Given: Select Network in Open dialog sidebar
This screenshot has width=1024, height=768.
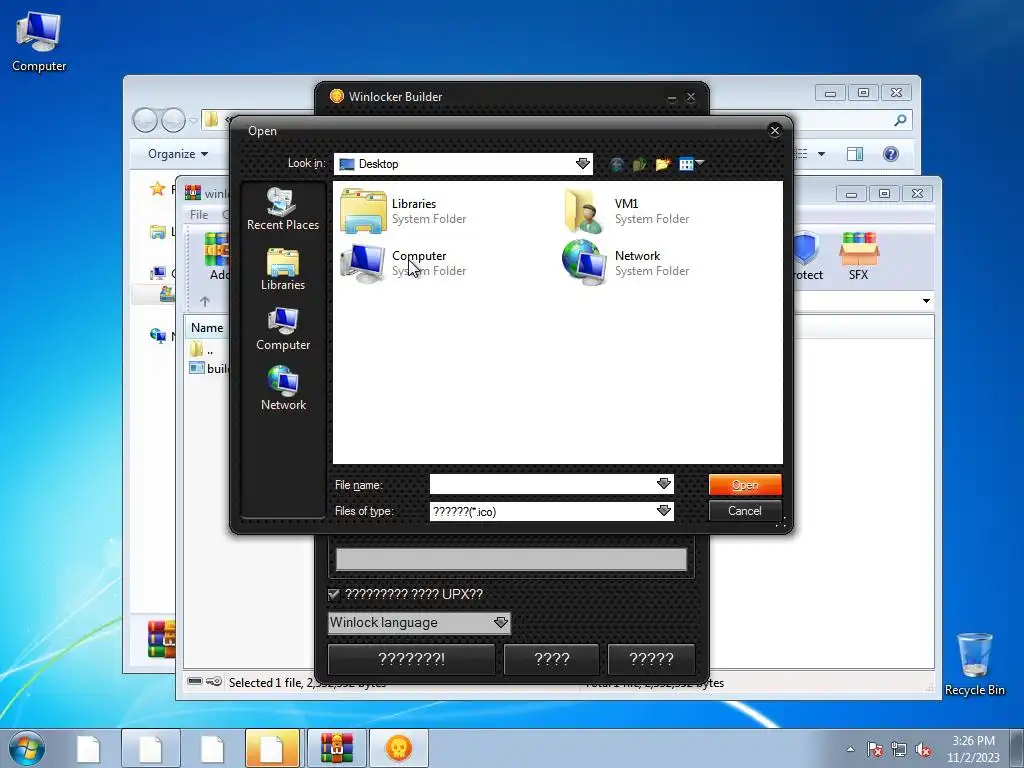Looking at the screenshot, I should pyautogui.click(x=283, y=388).
